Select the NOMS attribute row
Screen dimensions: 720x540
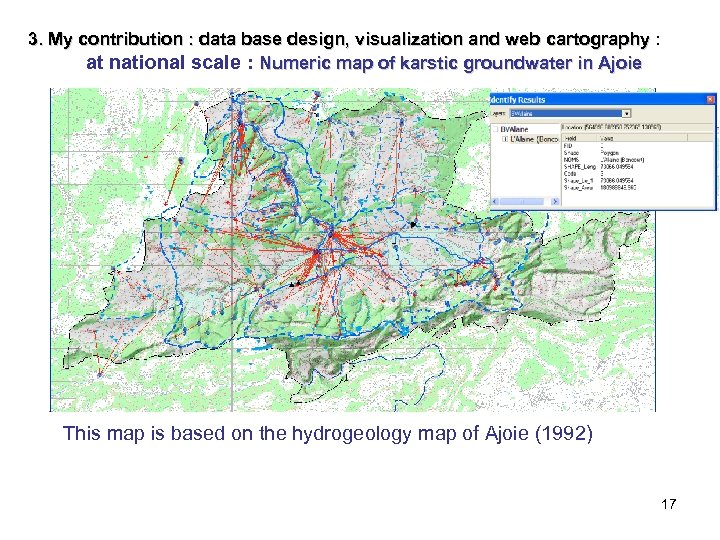click(x=637, y=160)
